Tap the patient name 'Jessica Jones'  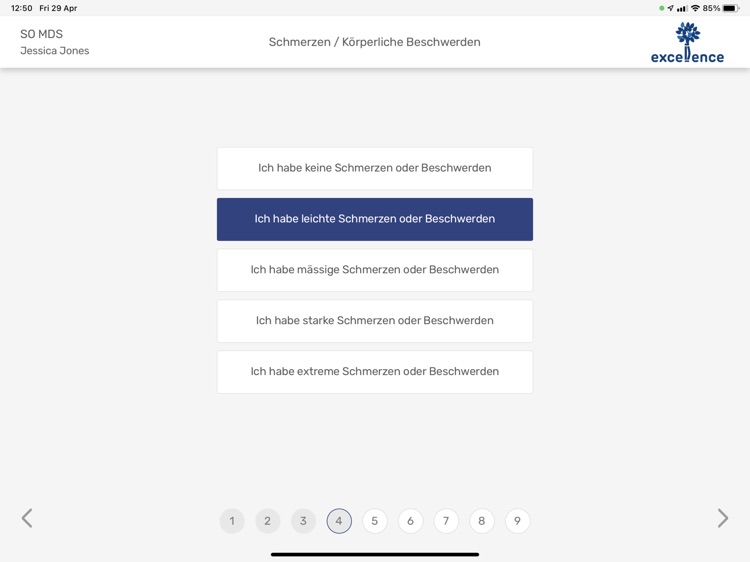tap(55, 51)
